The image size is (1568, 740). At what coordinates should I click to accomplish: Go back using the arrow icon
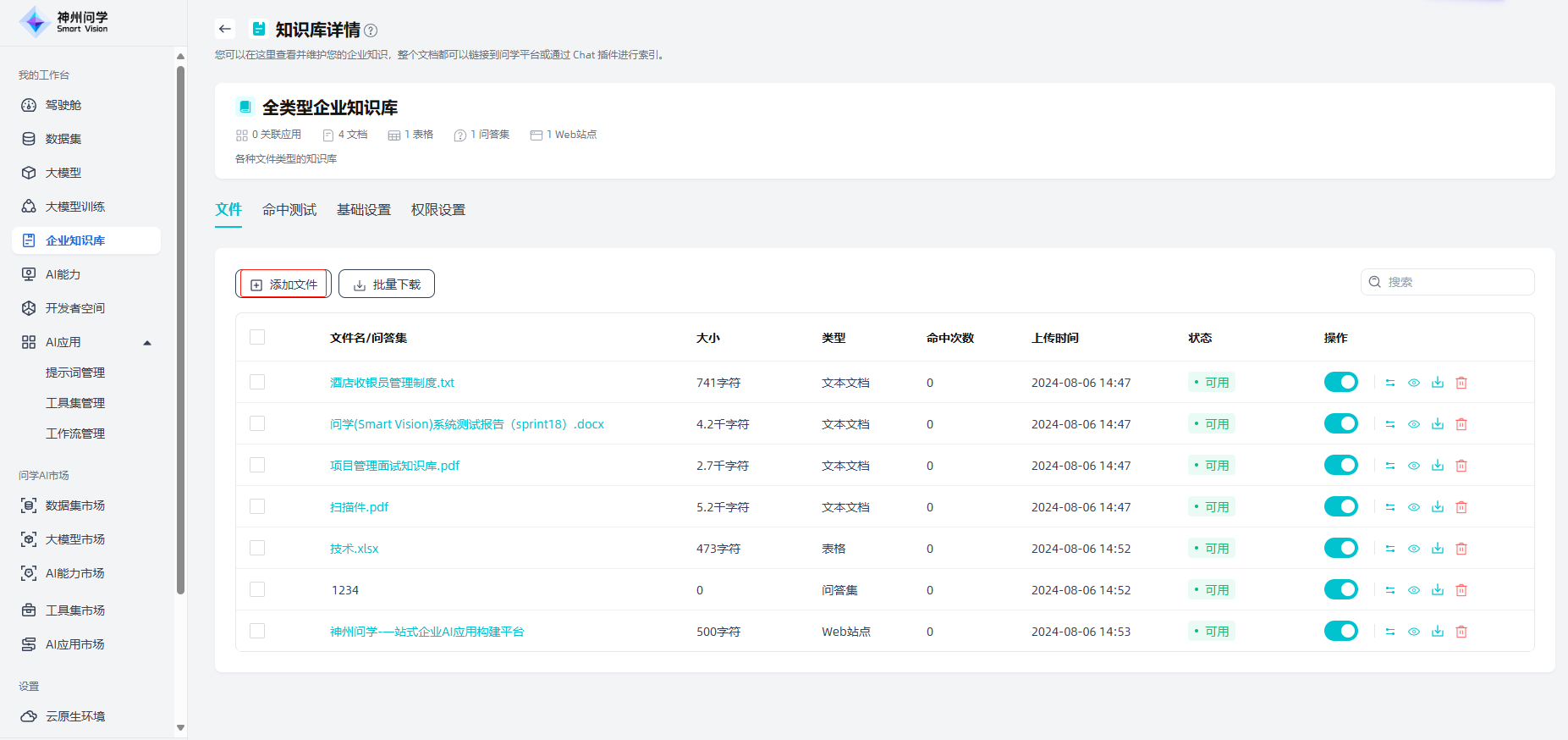(224, 29)
